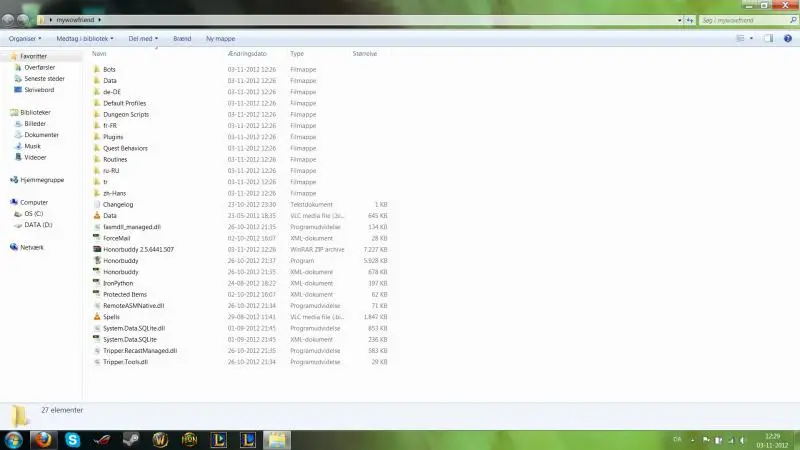Open Musik library

tap(32, 146)
